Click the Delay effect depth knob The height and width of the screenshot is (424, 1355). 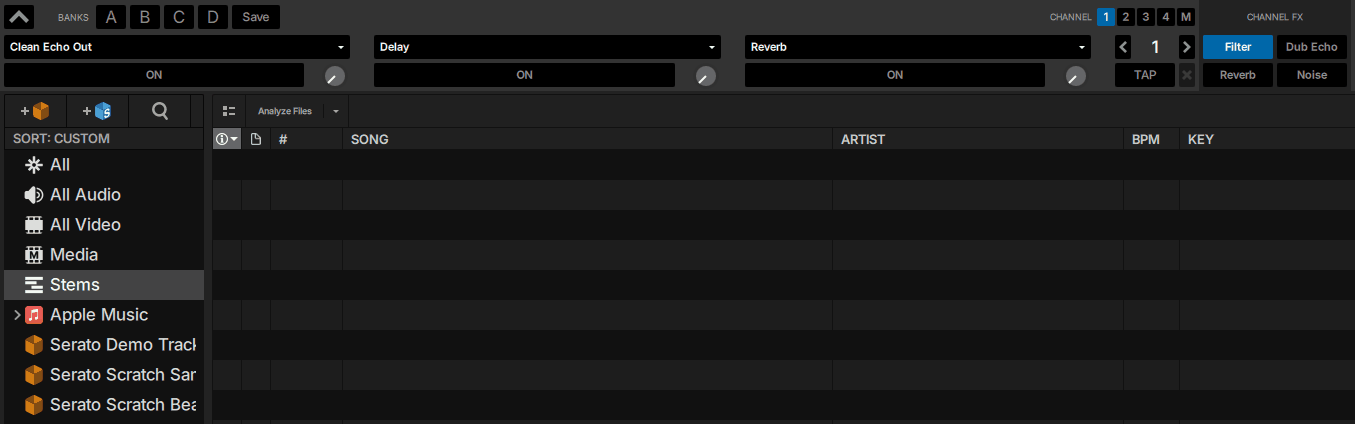click(706, 76)
